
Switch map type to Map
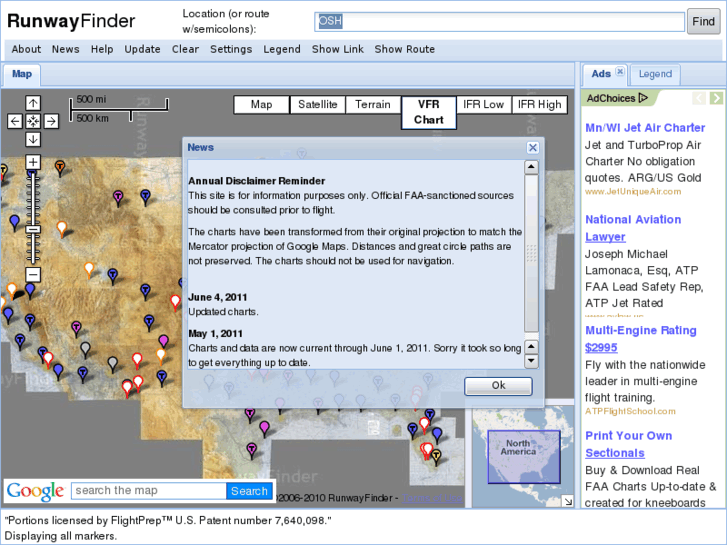click(261, 104)
